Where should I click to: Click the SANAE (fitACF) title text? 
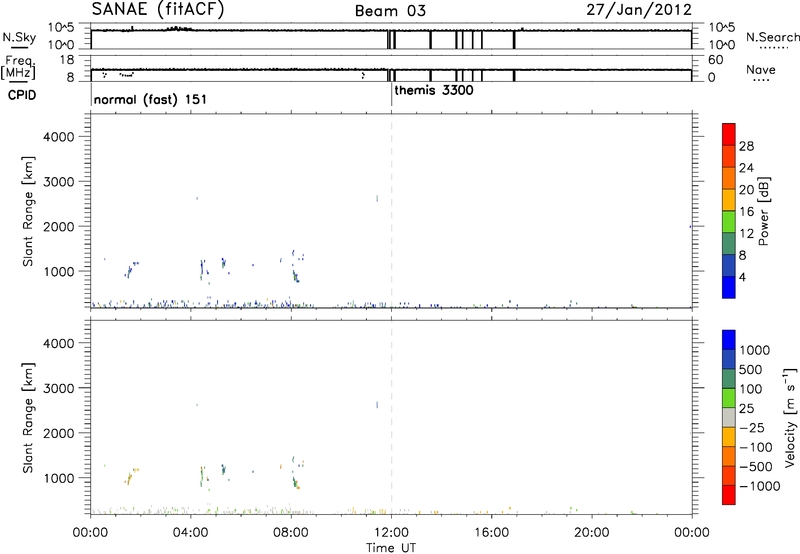tap(158, 10)
